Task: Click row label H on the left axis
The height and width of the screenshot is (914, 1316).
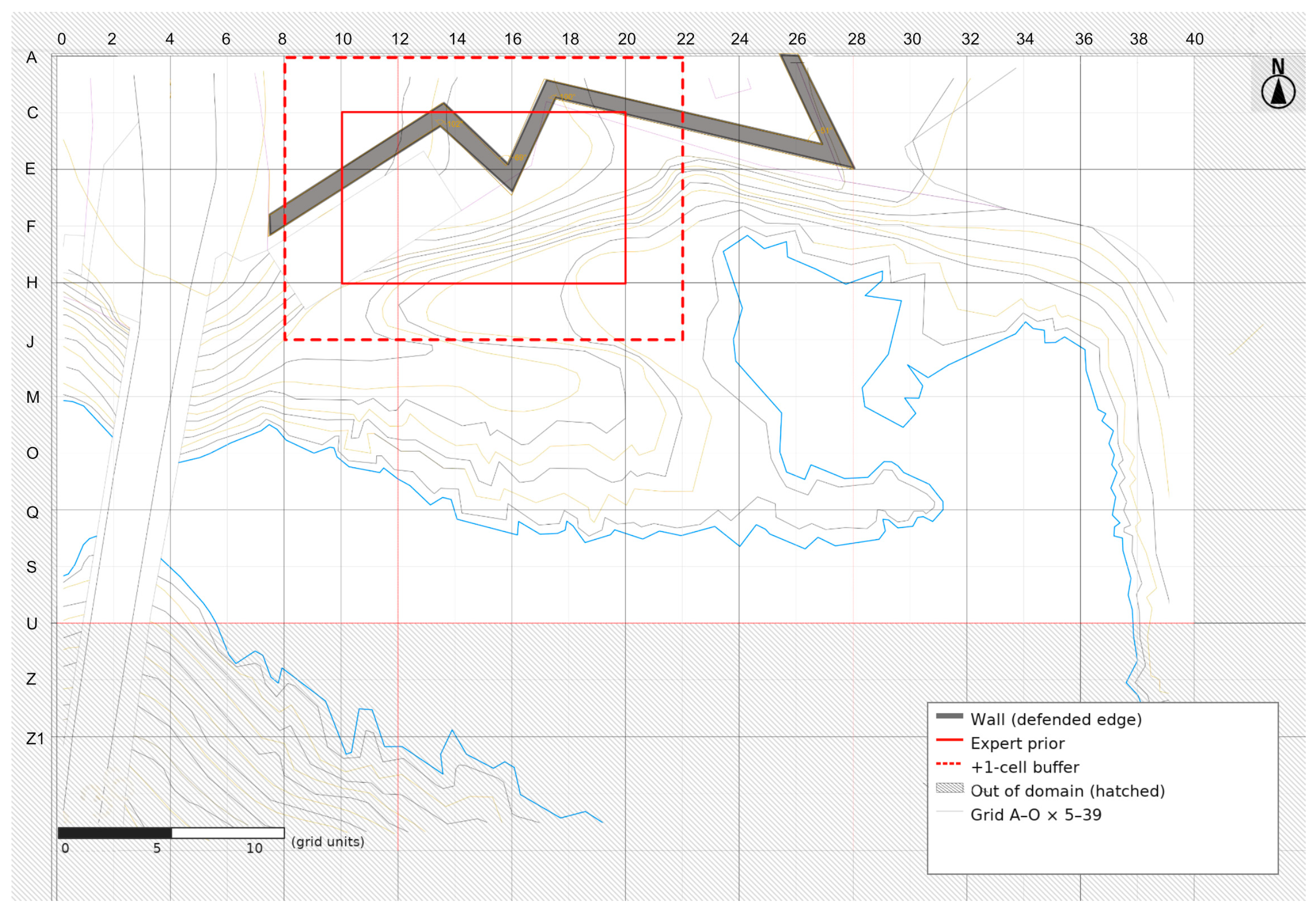Action: point(32,283)
